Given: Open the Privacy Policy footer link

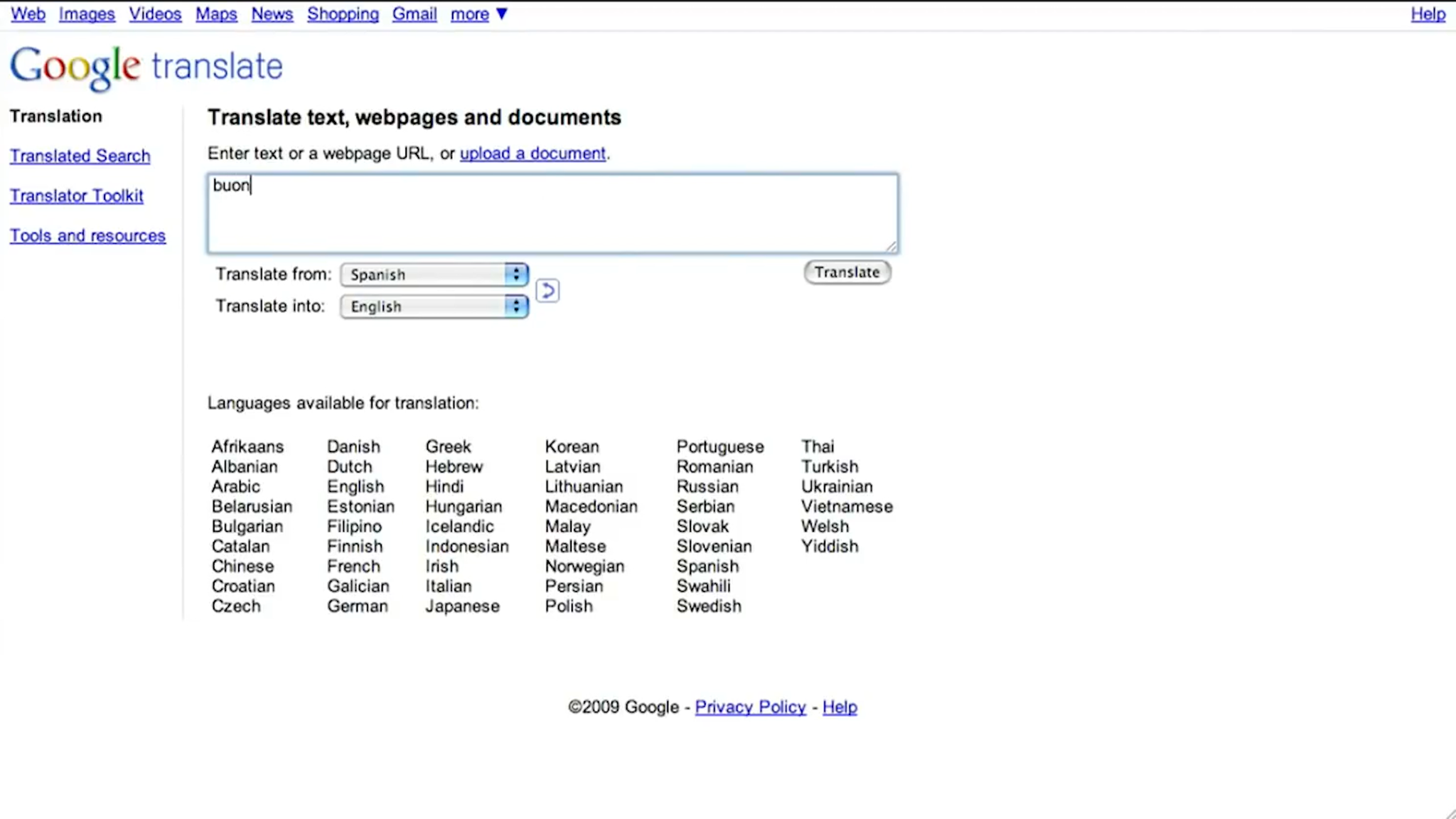Looking at the screenshot, I should click(x=751, y=707).
